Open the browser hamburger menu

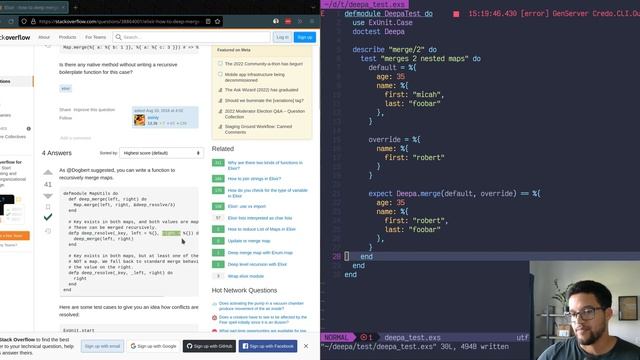[312, 21]
